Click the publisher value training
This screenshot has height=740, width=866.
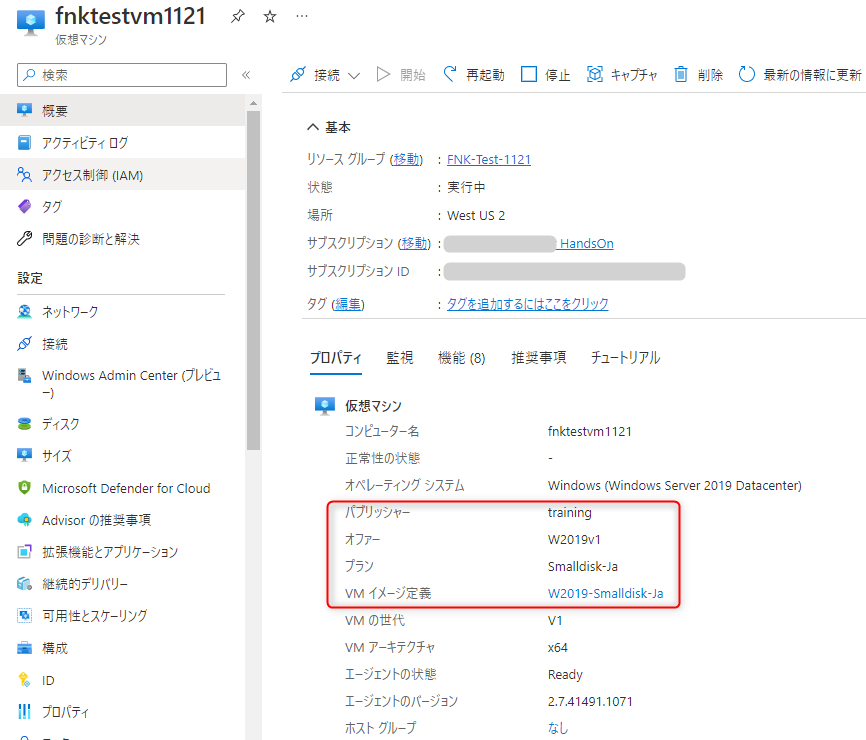coord(569,512)
